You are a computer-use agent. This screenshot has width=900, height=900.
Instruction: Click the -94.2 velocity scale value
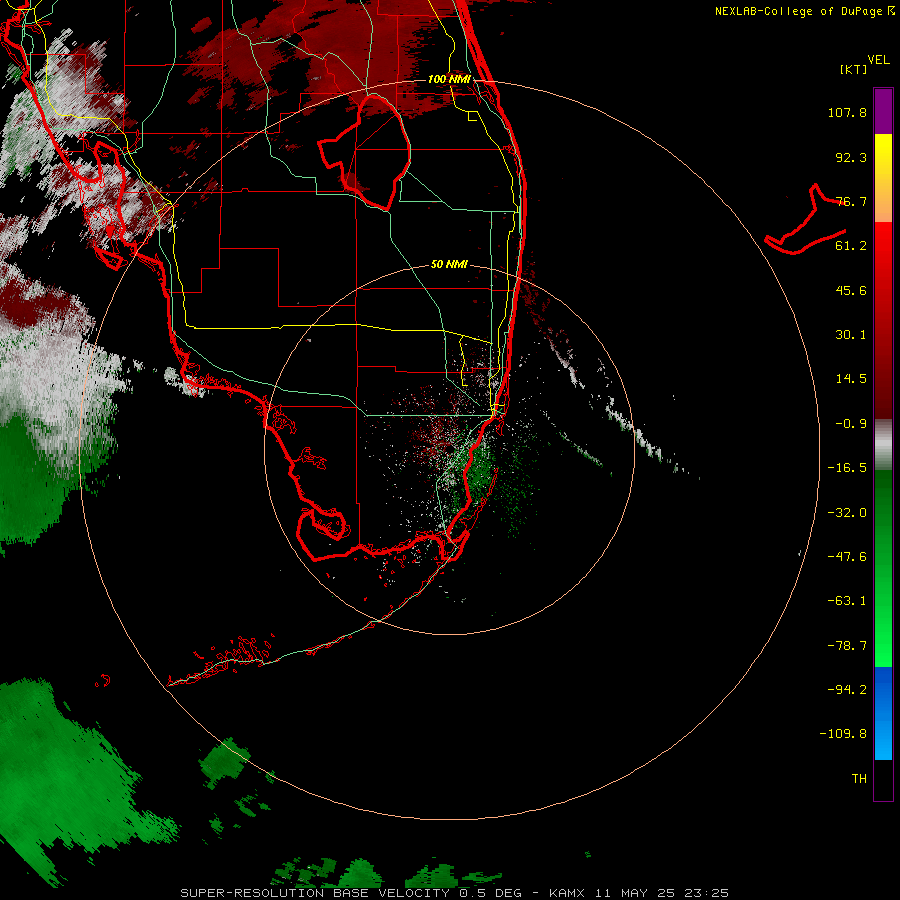847,690
